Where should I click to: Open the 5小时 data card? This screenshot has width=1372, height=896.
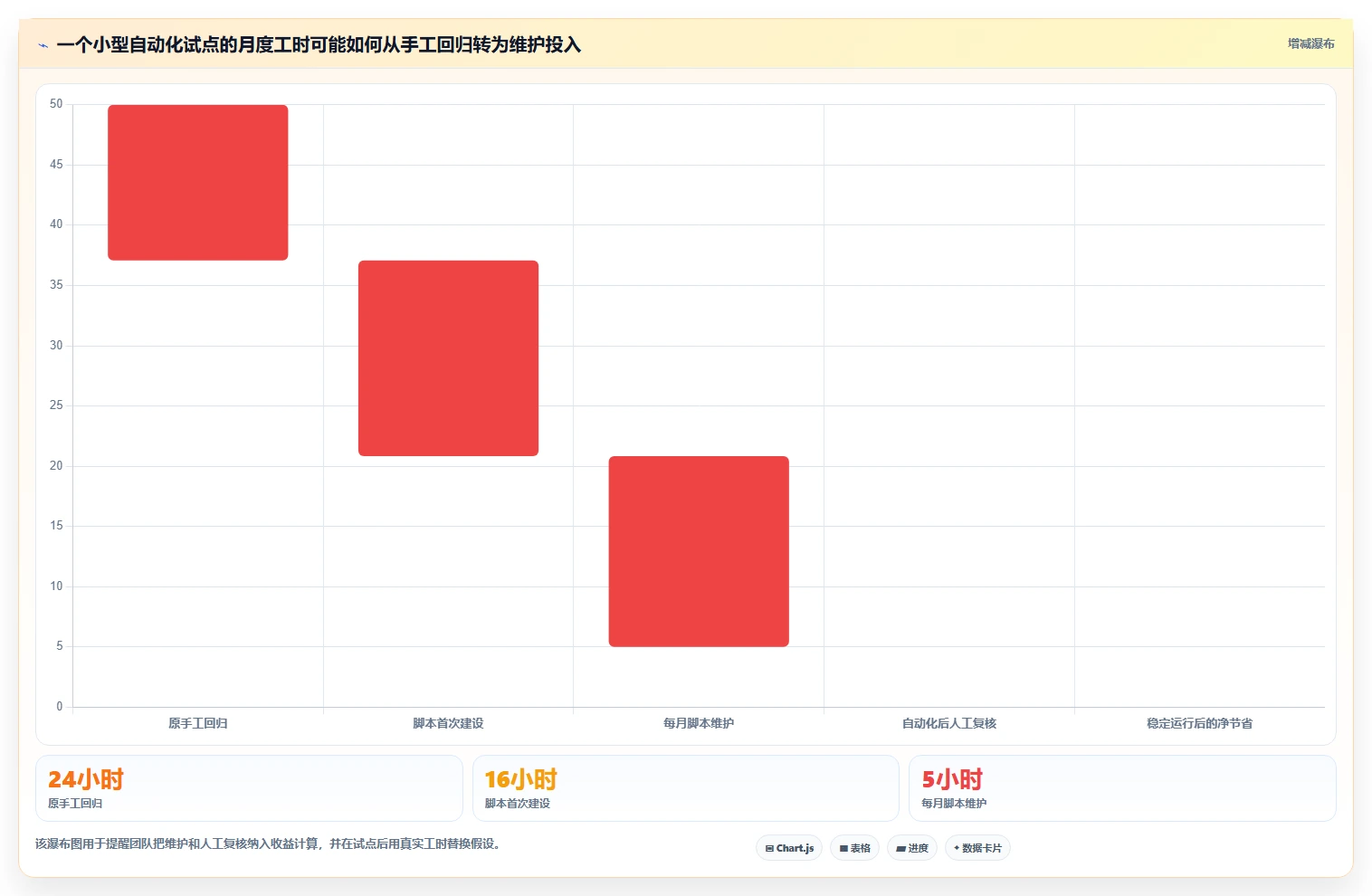(x=1122, y=788)
